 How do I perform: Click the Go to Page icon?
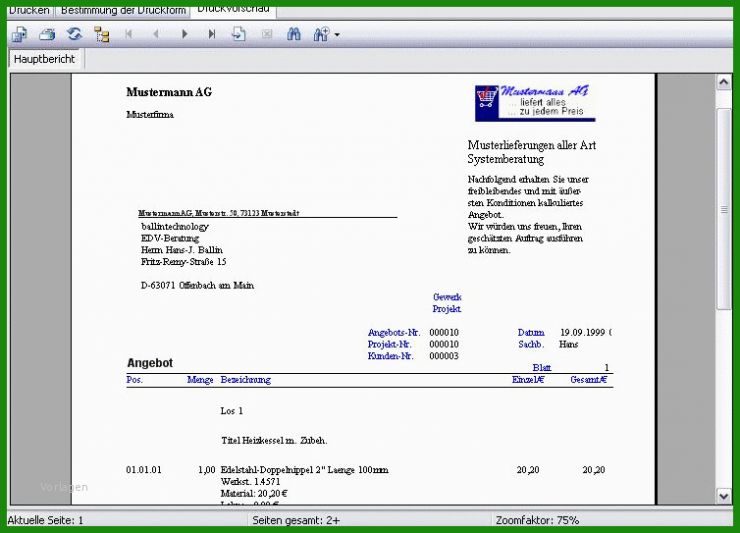pyautogui.click(x=239, y=34)
